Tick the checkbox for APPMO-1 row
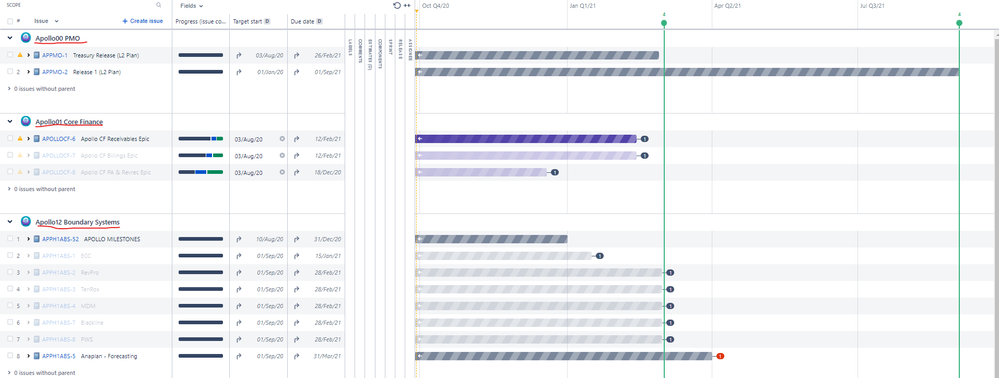999x378 pixels. coord(10,55)
